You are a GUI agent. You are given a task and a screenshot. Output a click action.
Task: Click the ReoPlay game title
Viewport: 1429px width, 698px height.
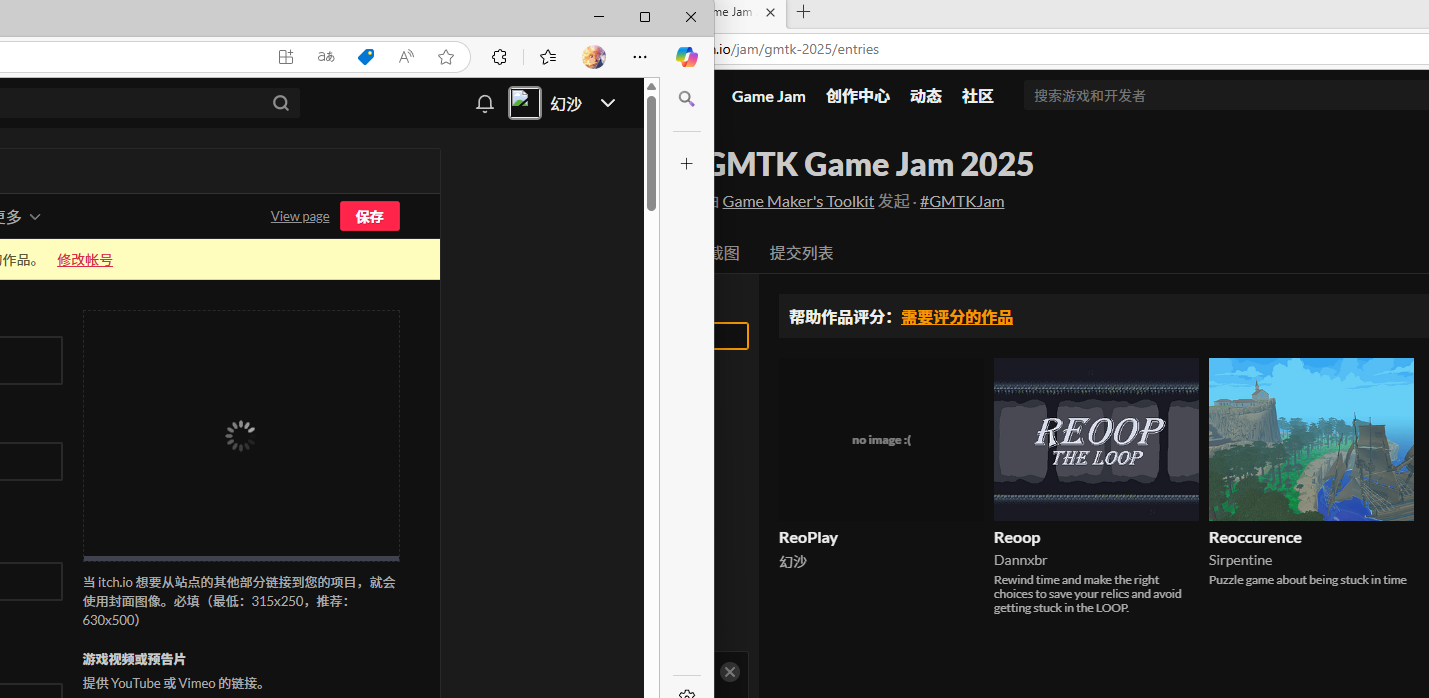[x=808, y=537]
